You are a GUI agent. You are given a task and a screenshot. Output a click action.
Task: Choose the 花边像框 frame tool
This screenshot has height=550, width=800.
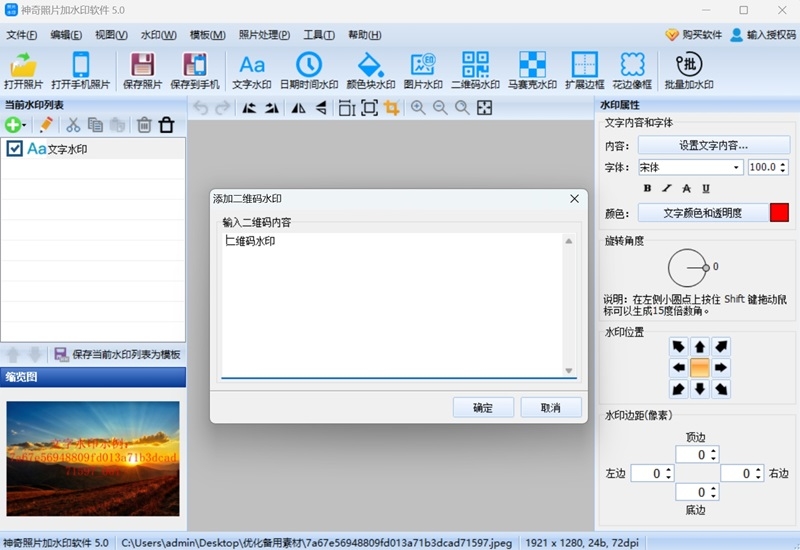(632, 71)
